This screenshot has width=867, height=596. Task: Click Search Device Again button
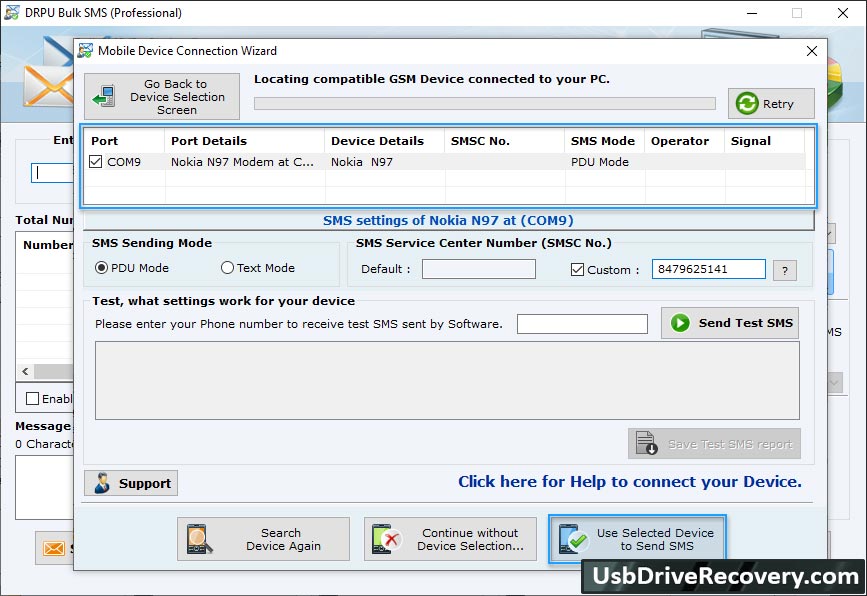coord(263,539)
